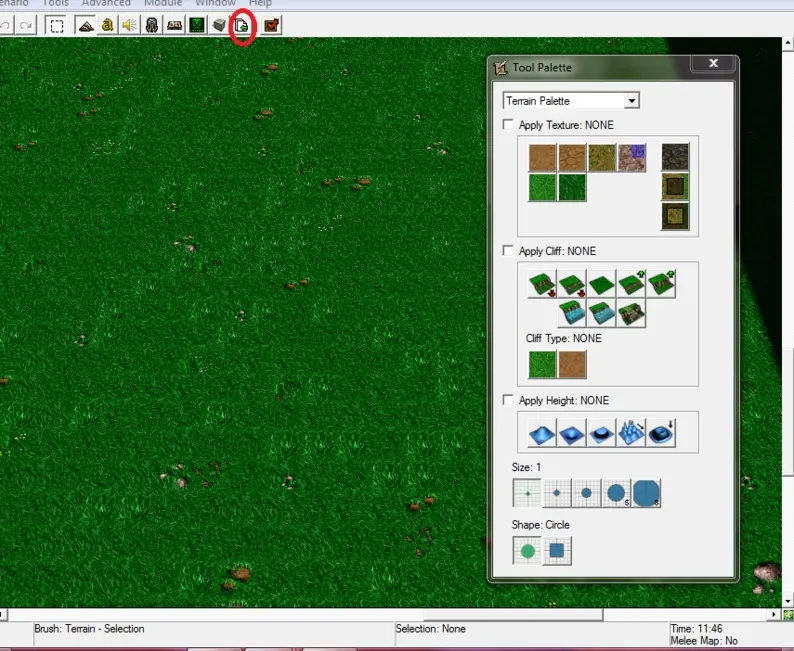Click the 'Selection: None' status text

430,629
